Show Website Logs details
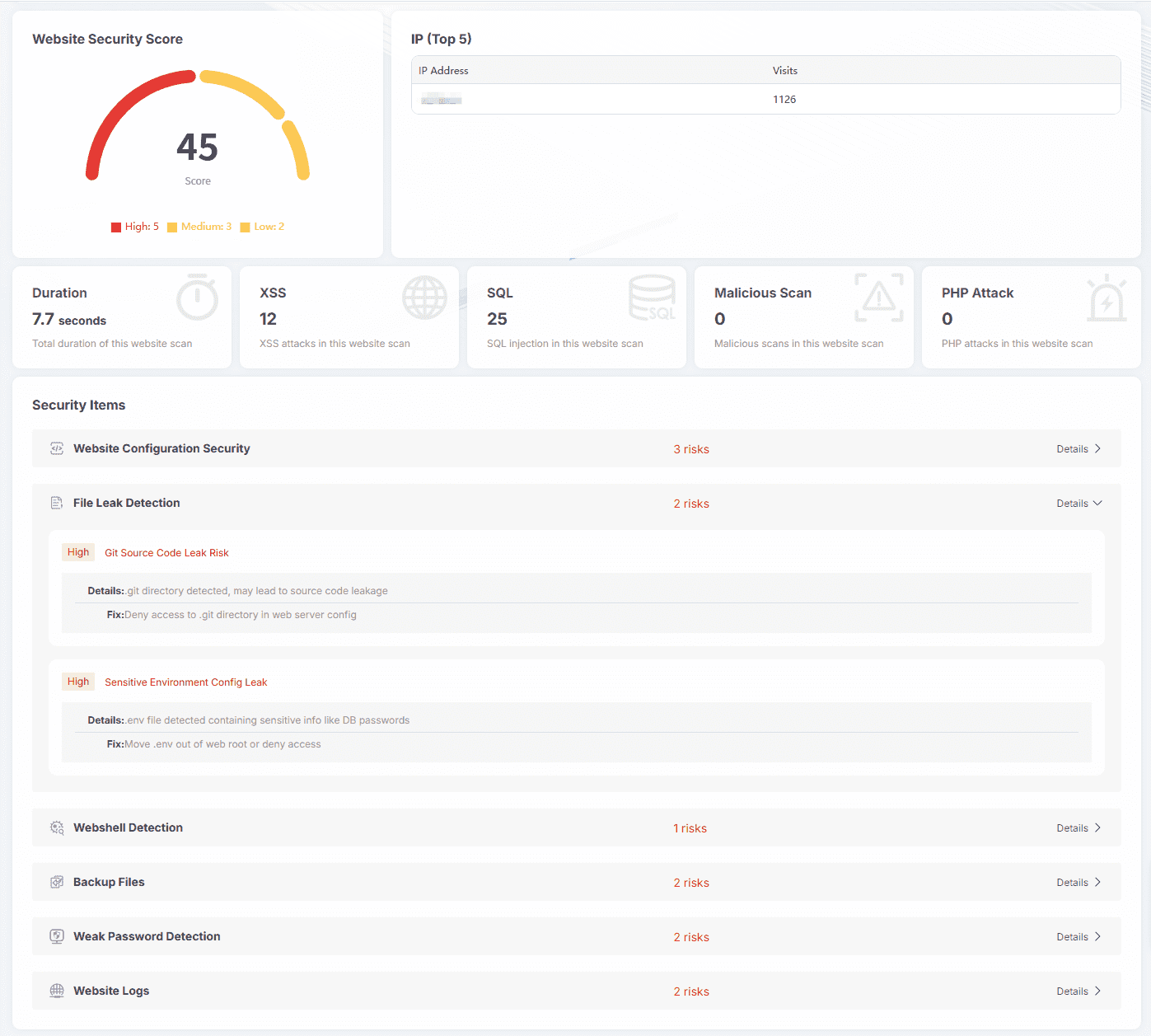 1078,991
